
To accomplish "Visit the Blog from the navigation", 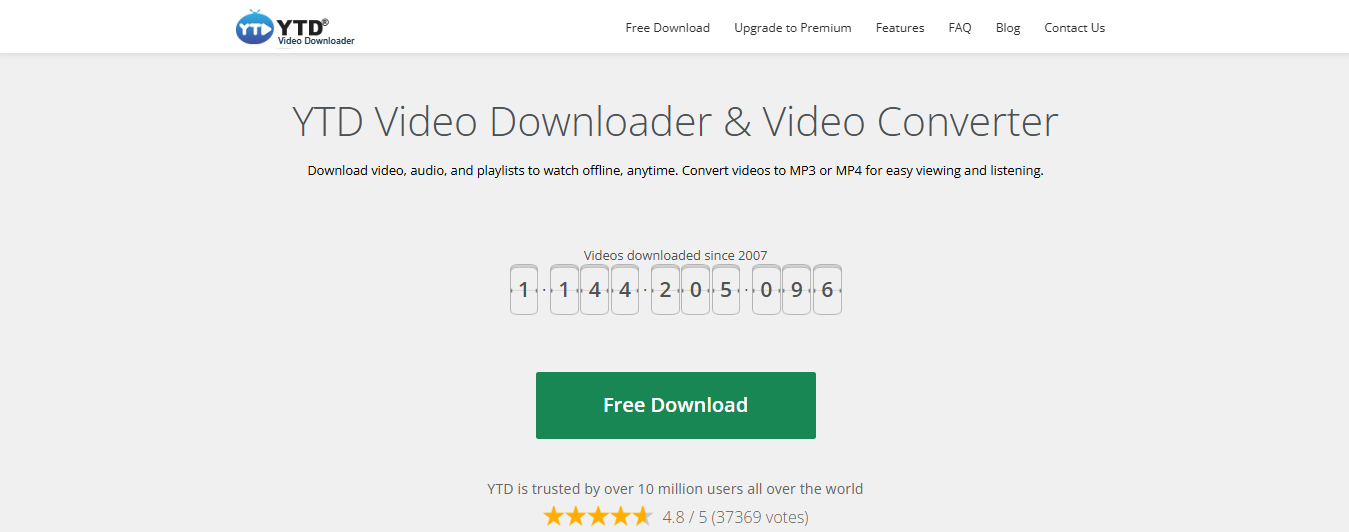I will pyautogui.click(x=1008, y=28).
